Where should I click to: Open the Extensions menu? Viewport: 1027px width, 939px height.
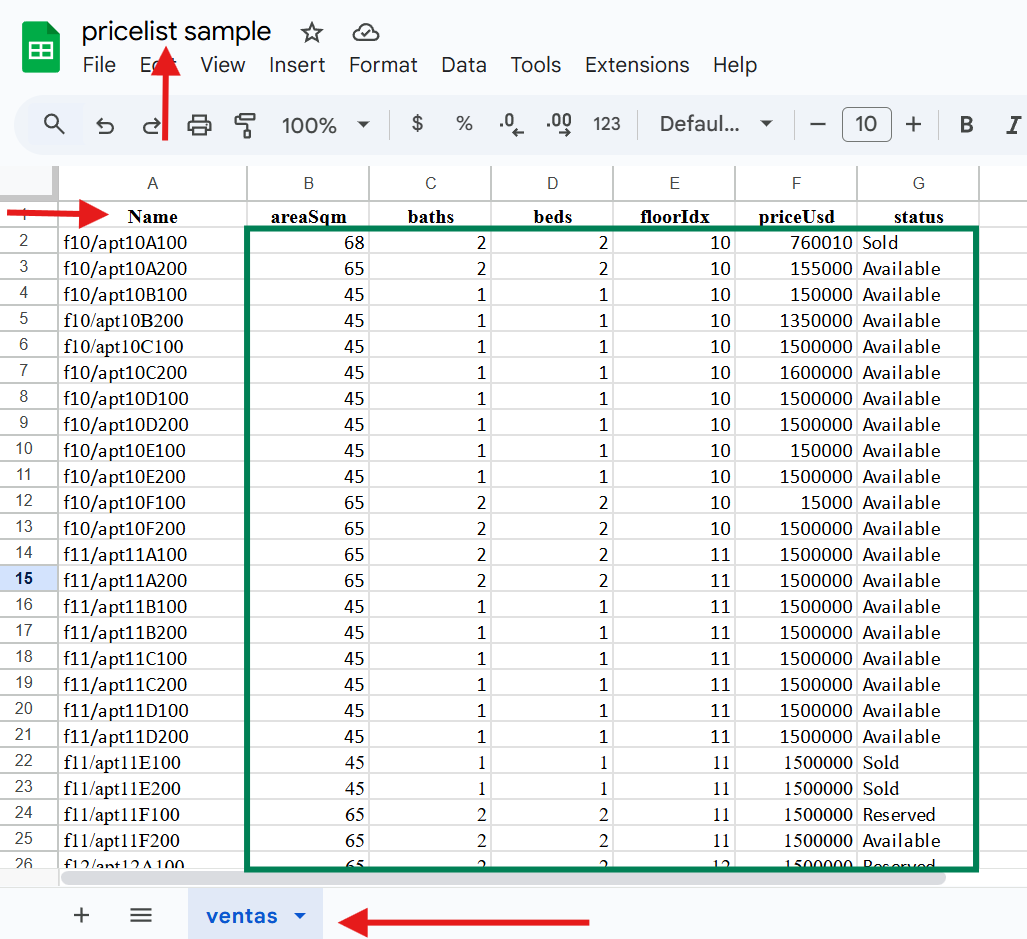[637, 65]
